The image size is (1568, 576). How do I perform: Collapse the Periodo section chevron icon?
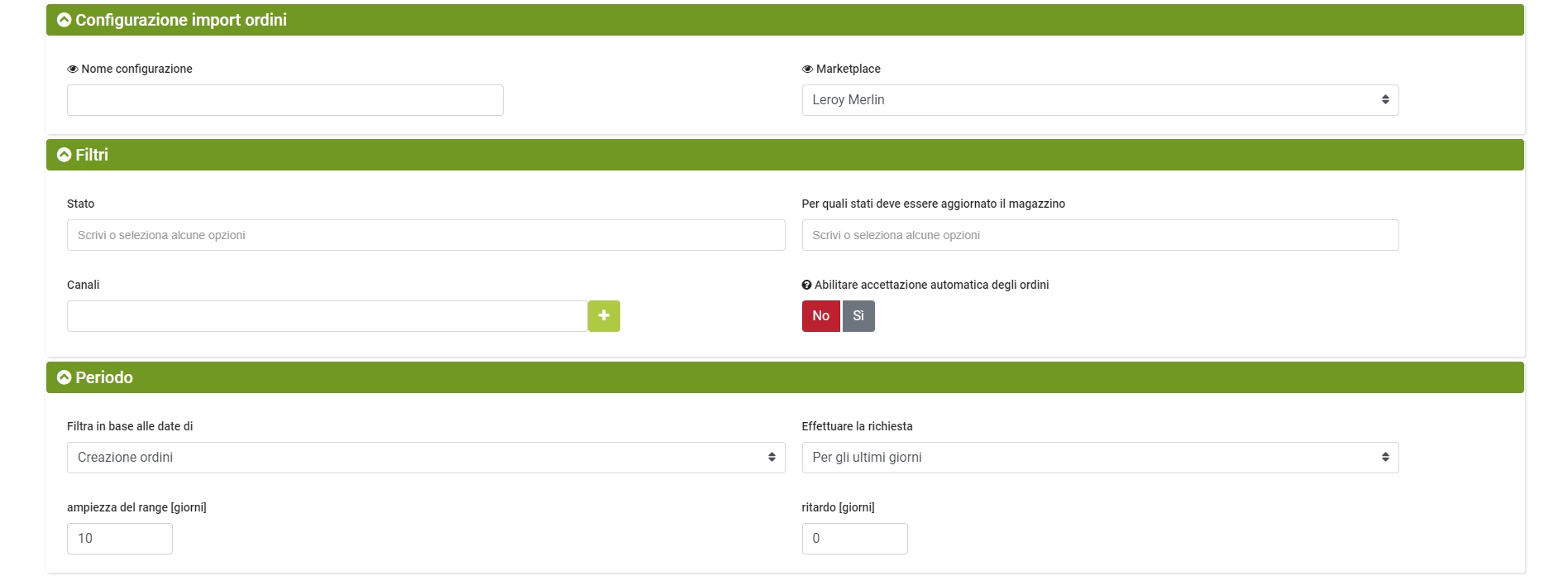[64, 377]
